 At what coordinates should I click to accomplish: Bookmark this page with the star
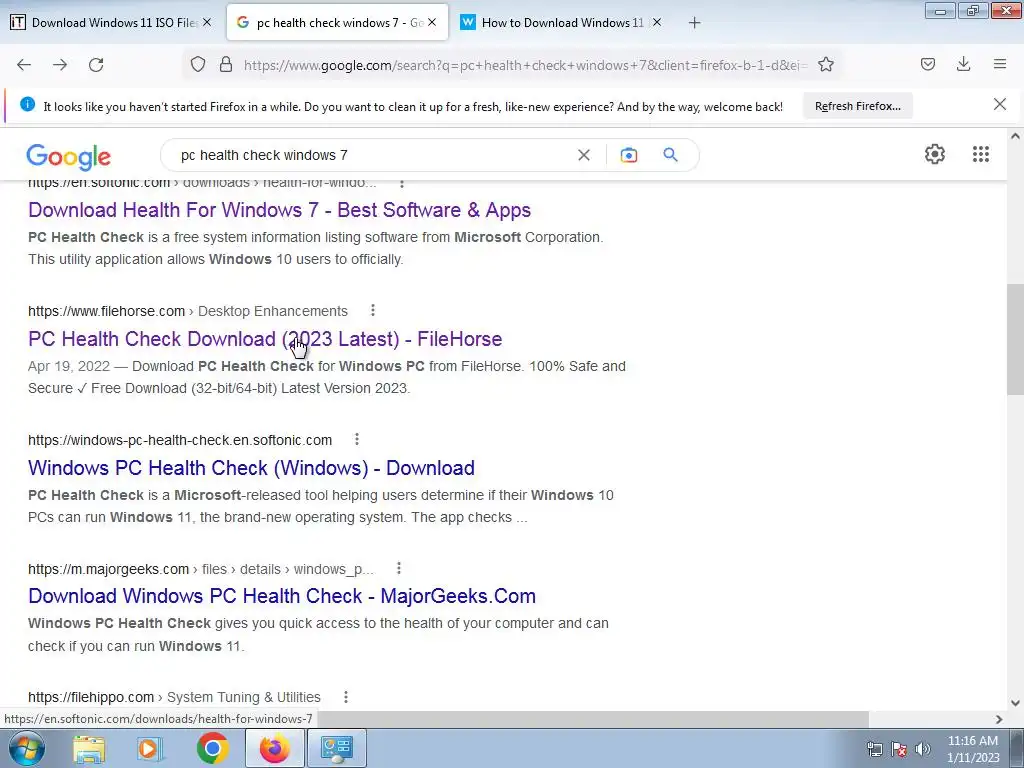pos(825,64)
